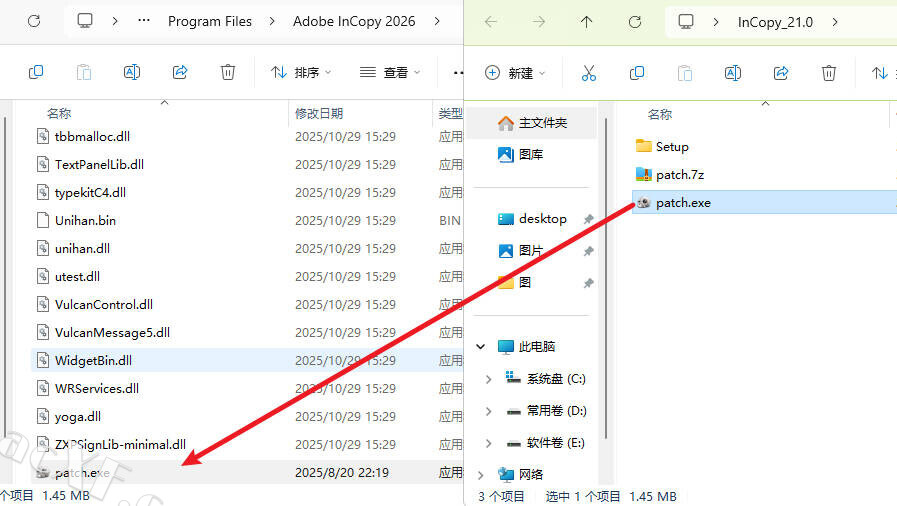
Task: Click the Delete icon in the left window toolbar
Action: pos(228,72)
